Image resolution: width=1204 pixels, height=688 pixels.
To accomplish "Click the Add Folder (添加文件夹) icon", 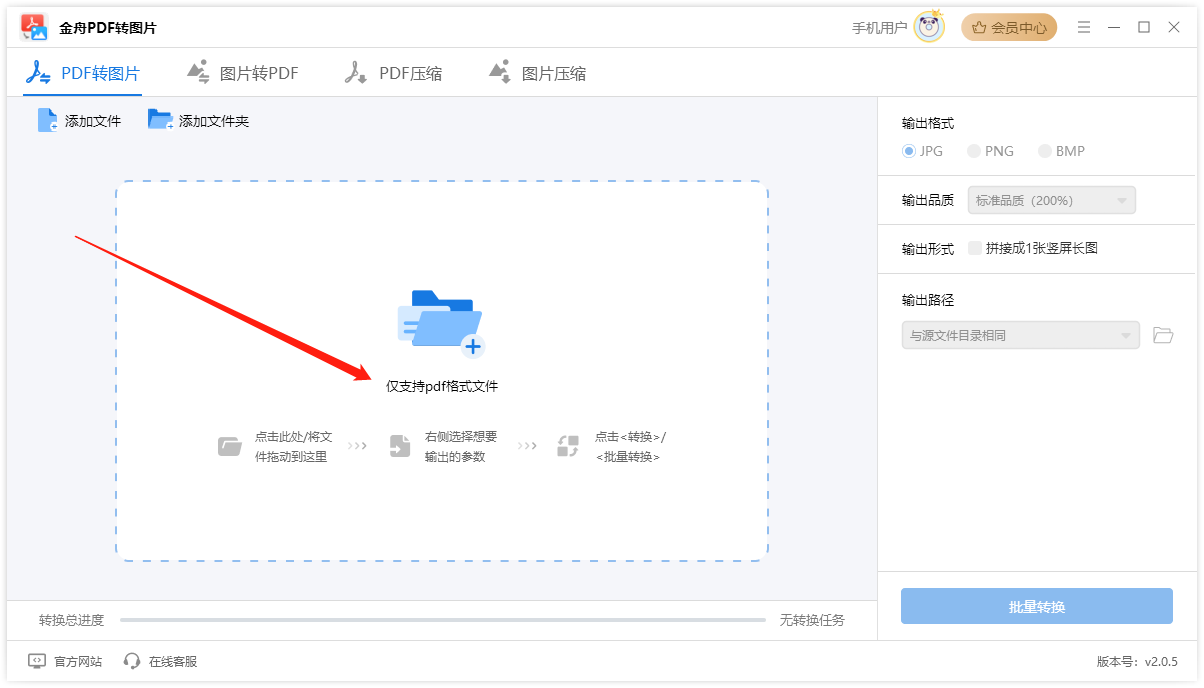I will tap(160, 121).
